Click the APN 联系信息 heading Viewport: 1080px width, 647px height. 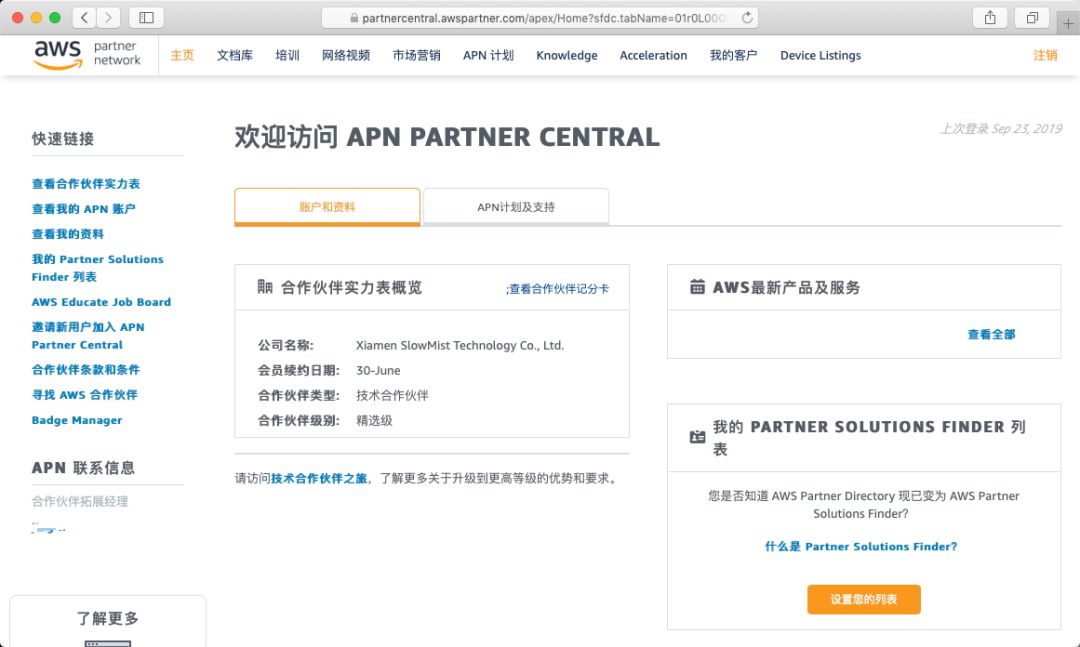(83, 468)
